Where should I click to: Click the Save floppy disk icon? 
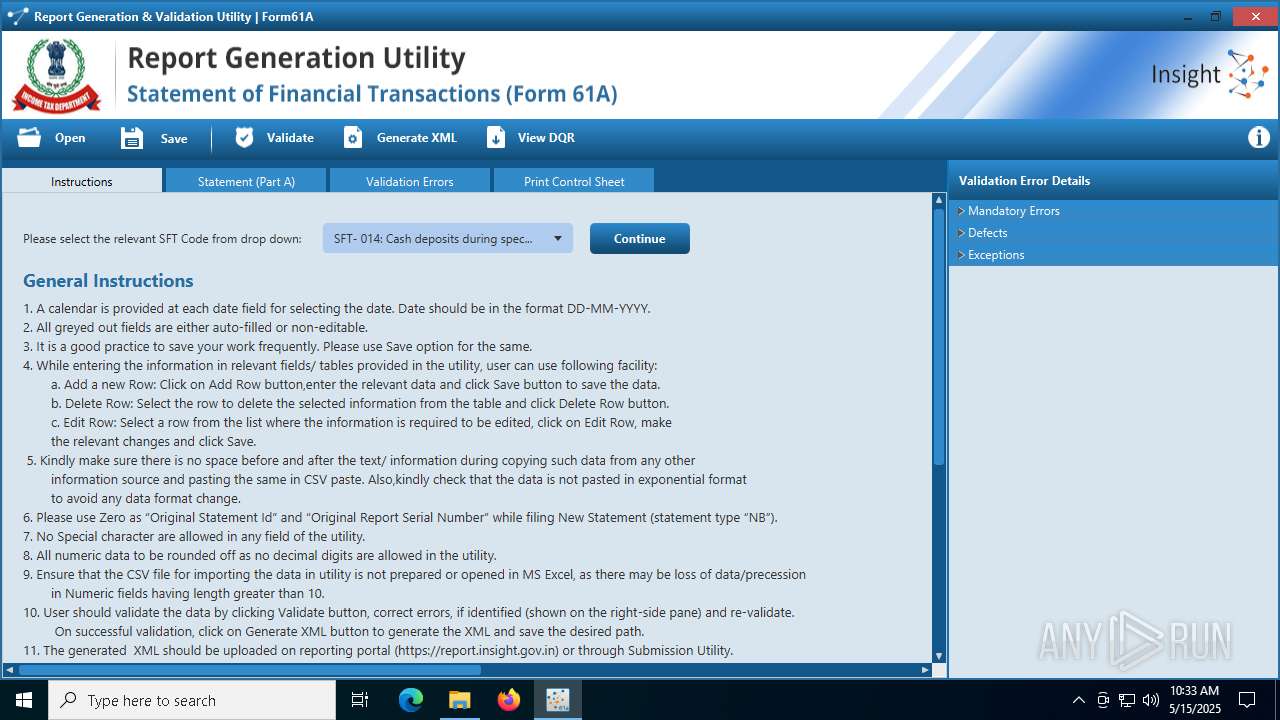(x=132, y=138)
